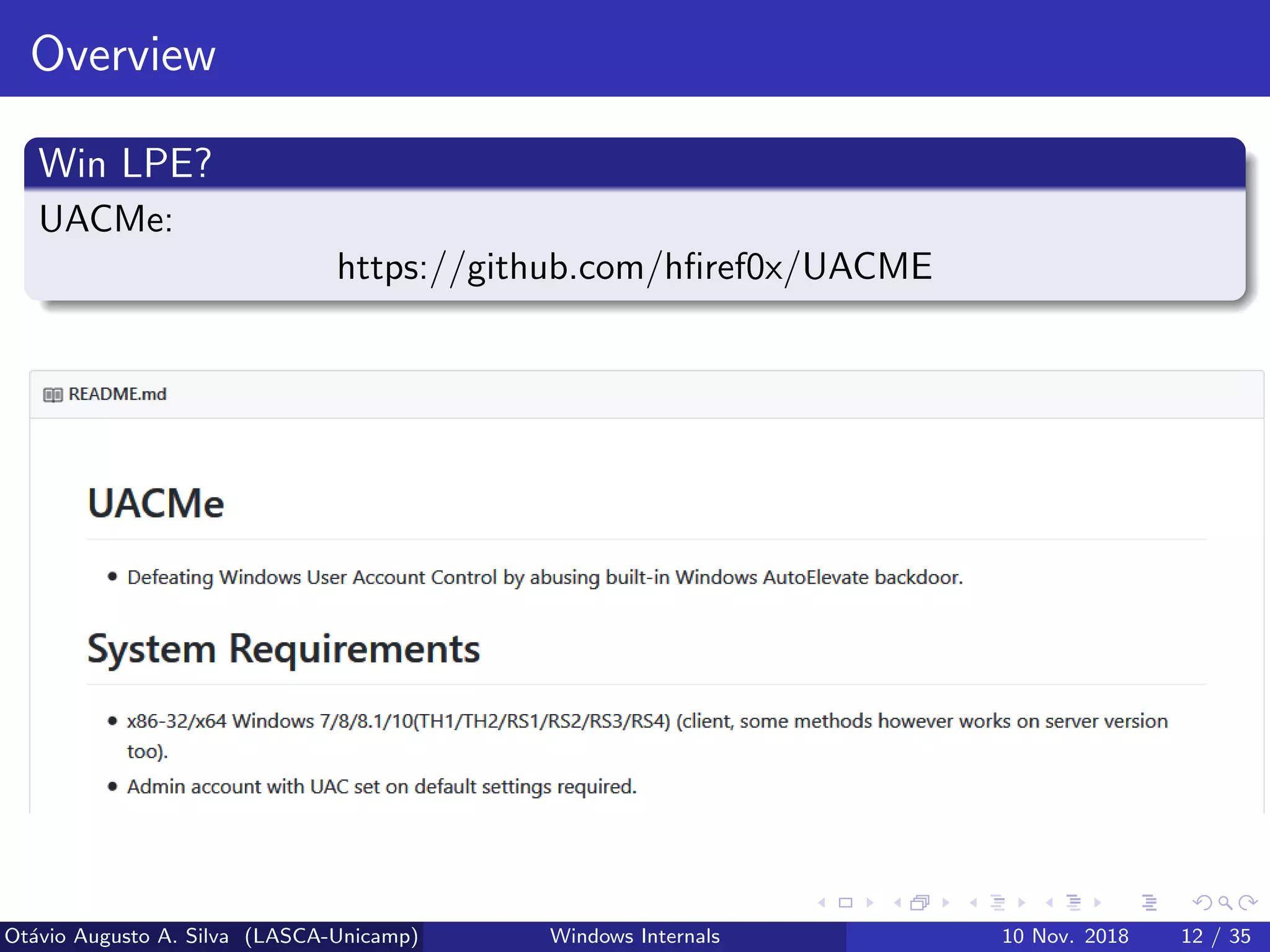
Task: Go to previous frame arrow left of stacked frames
Action: [897, 902]
